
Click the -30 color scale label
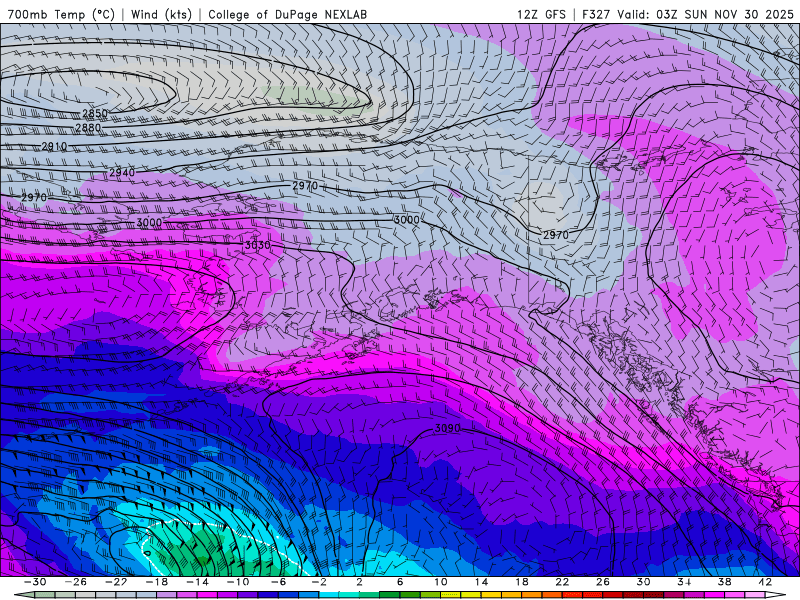[34, 582]
